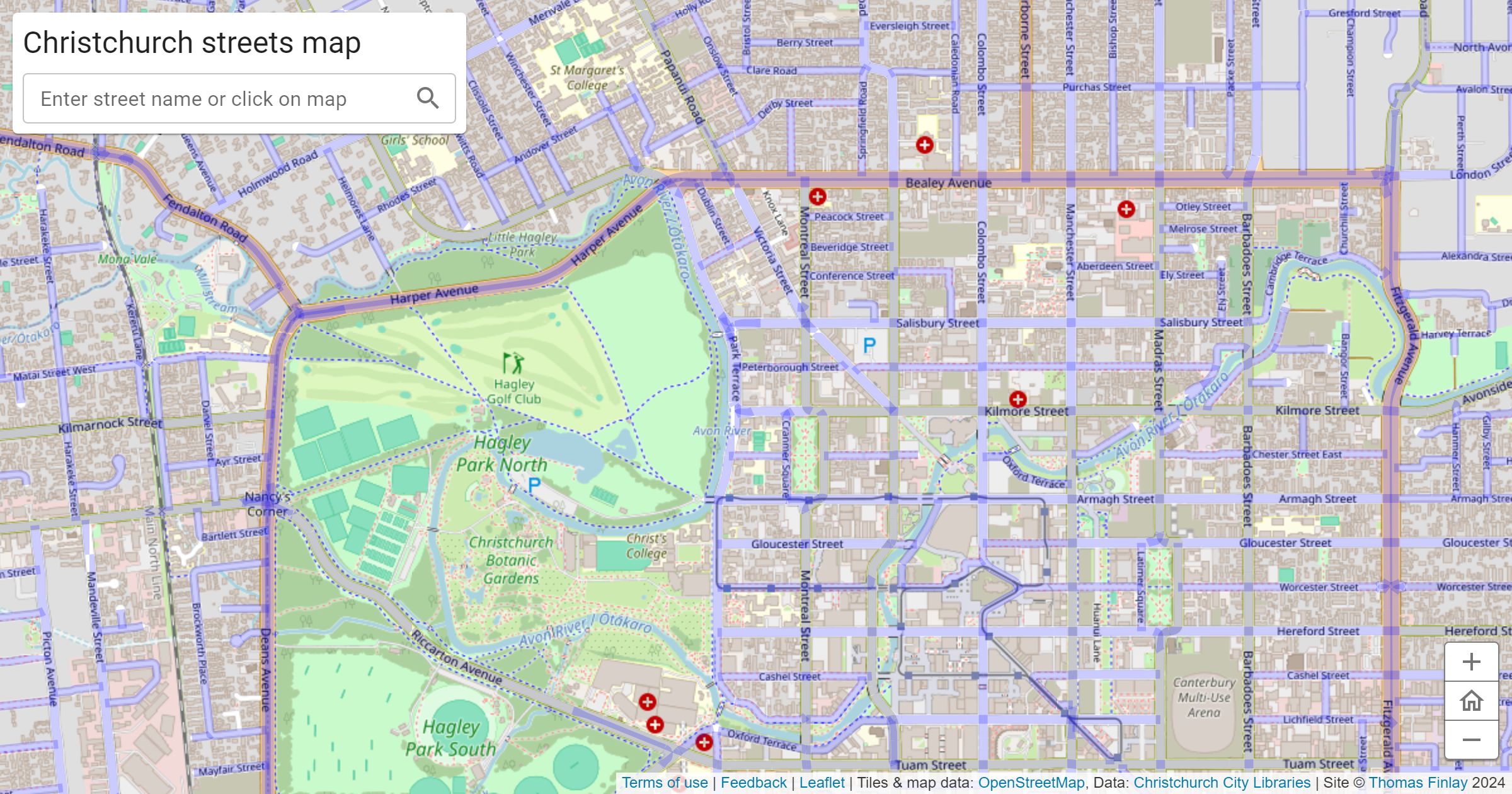Click the Hagley Park South label

click(450, 738)
